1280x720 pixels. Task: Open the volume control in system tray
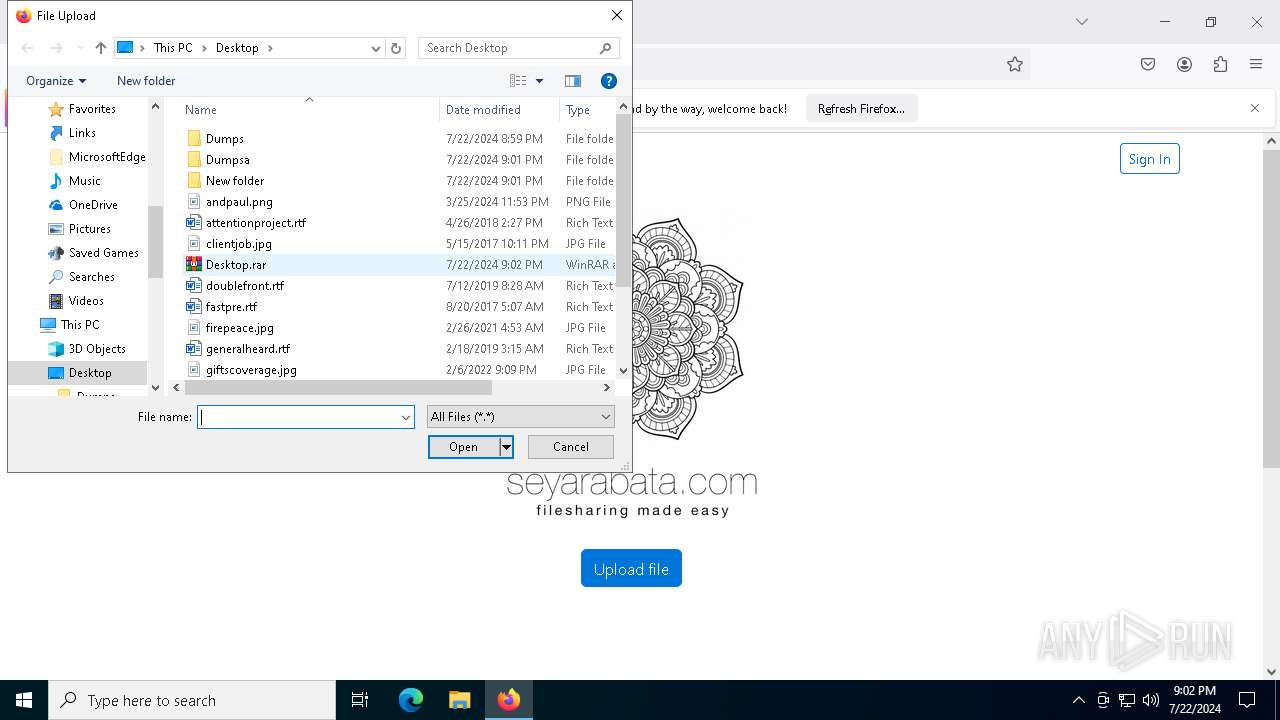coord(1151,700)
